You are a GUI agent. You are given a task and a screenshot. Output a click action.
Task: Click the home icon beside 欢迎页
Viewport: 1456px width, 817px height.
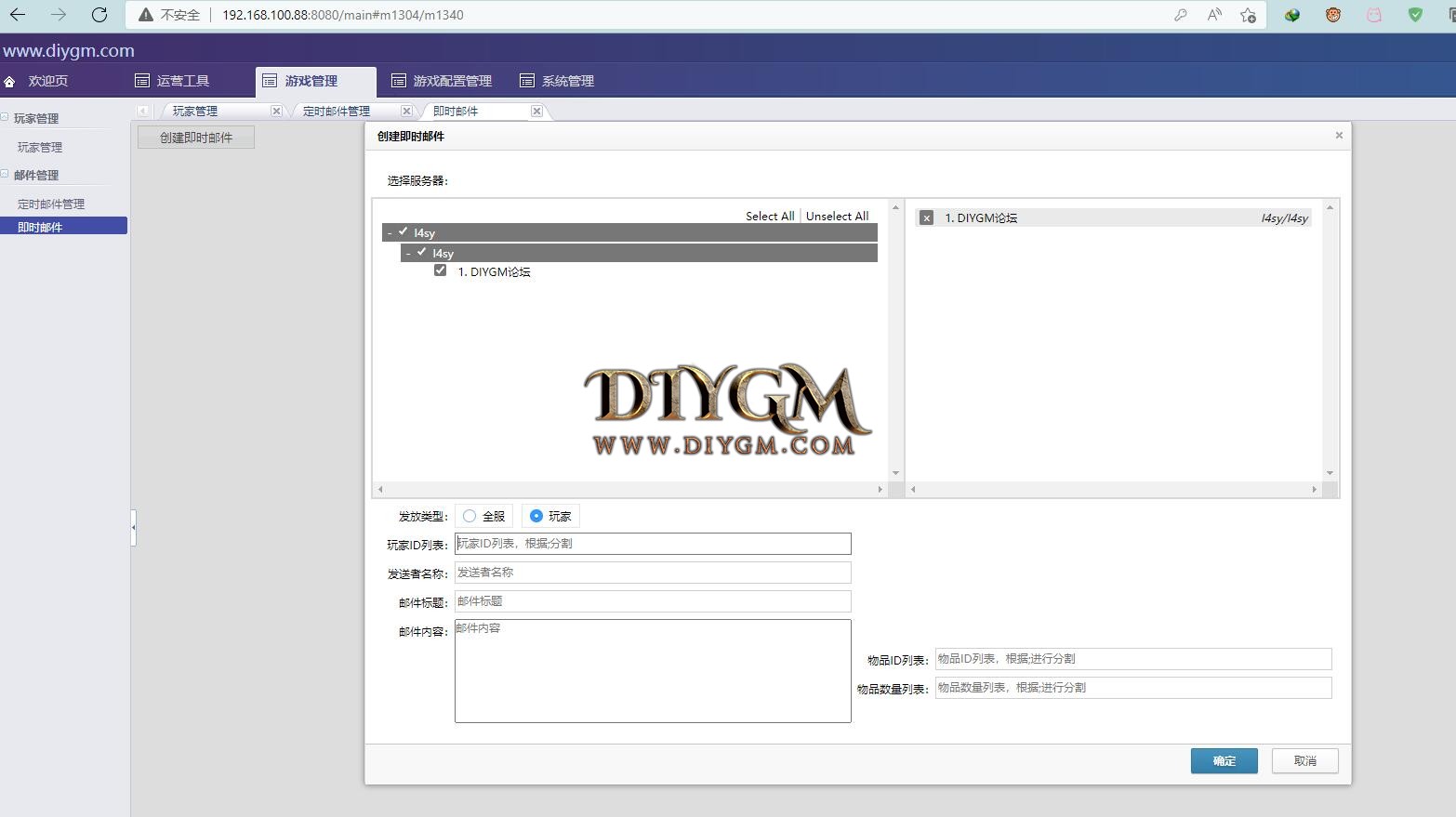(9, 82)
